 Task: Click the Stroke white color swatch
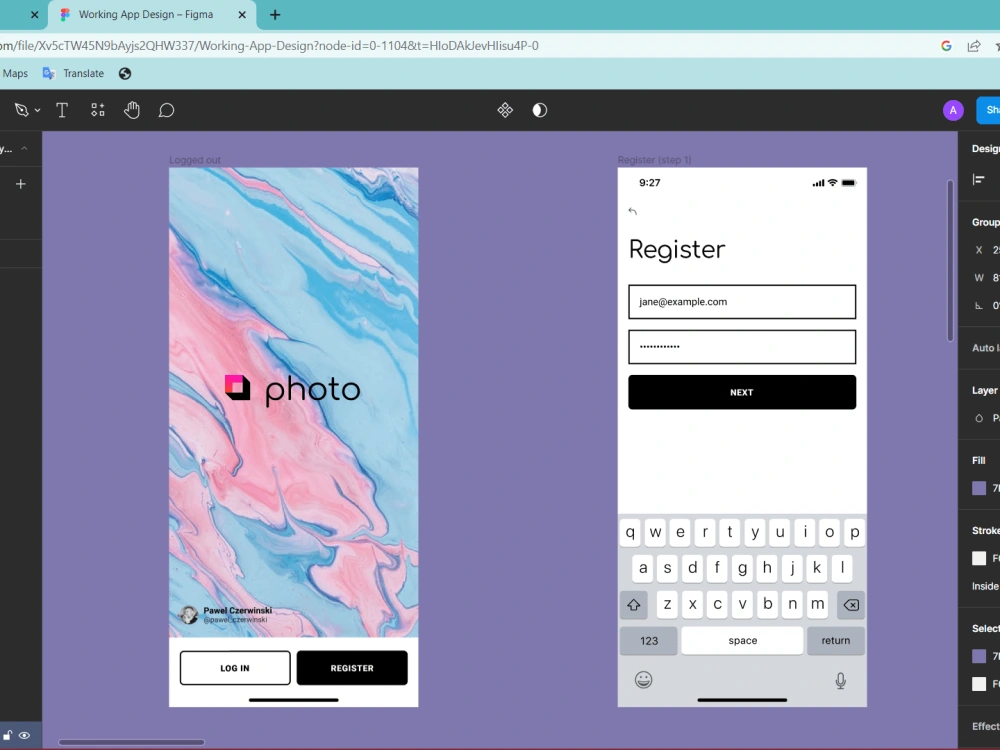coord(979,558)
